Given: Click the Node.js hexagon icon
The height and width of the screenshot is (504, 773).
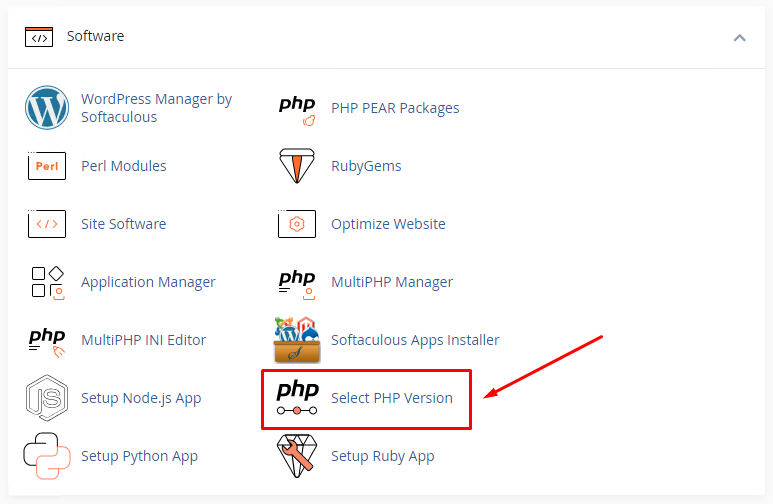Looking at the screenshot, I should [47, 398].
